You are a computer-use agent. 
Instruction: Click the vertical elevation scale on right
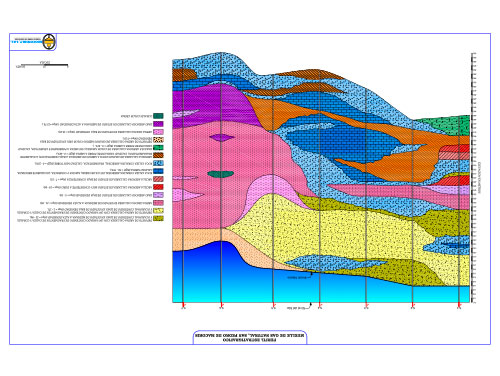point(473,178)
